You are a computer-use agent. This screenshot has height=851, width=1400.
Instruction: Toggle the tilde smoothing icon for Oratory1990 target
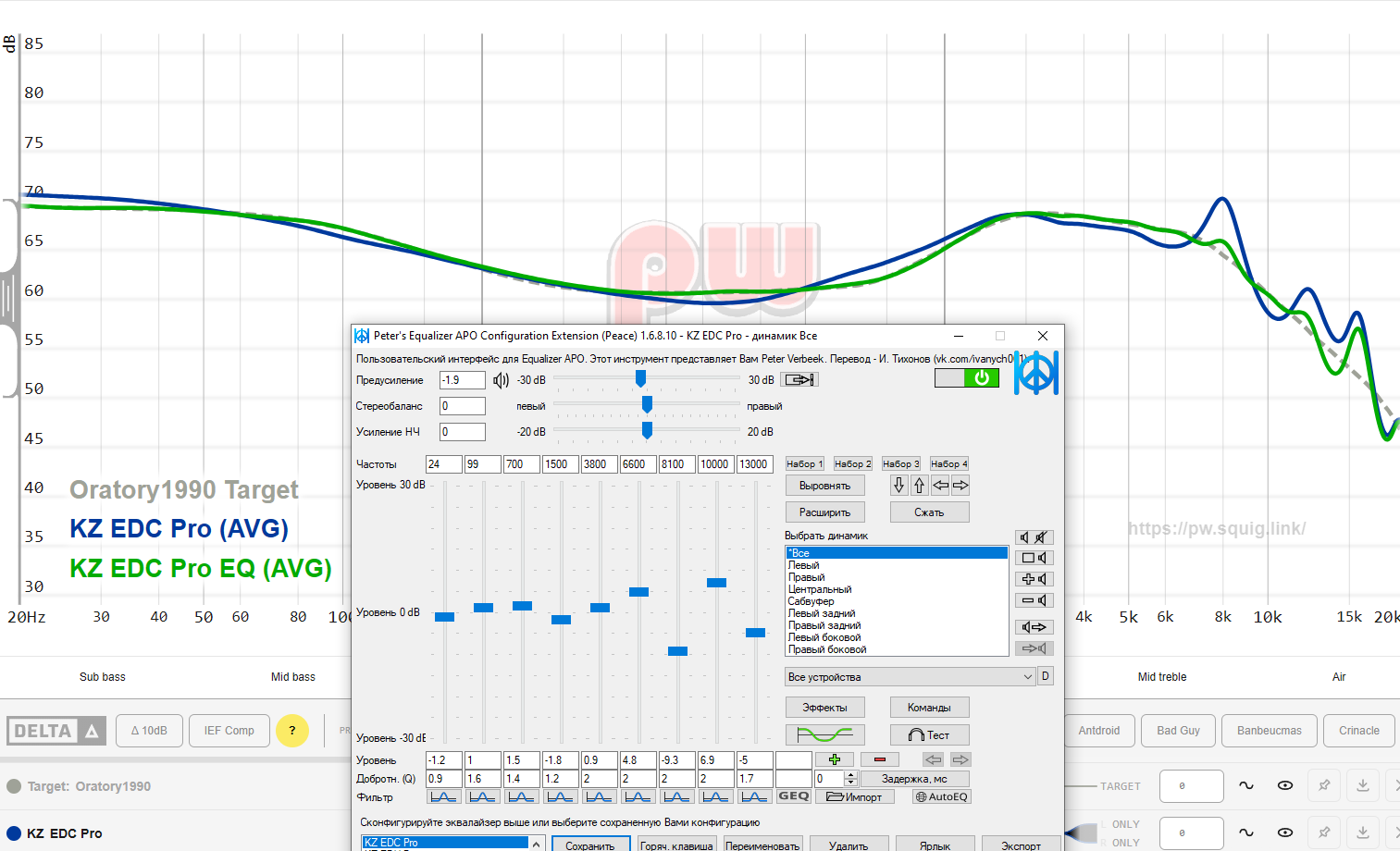click(x=1246, y=785)
